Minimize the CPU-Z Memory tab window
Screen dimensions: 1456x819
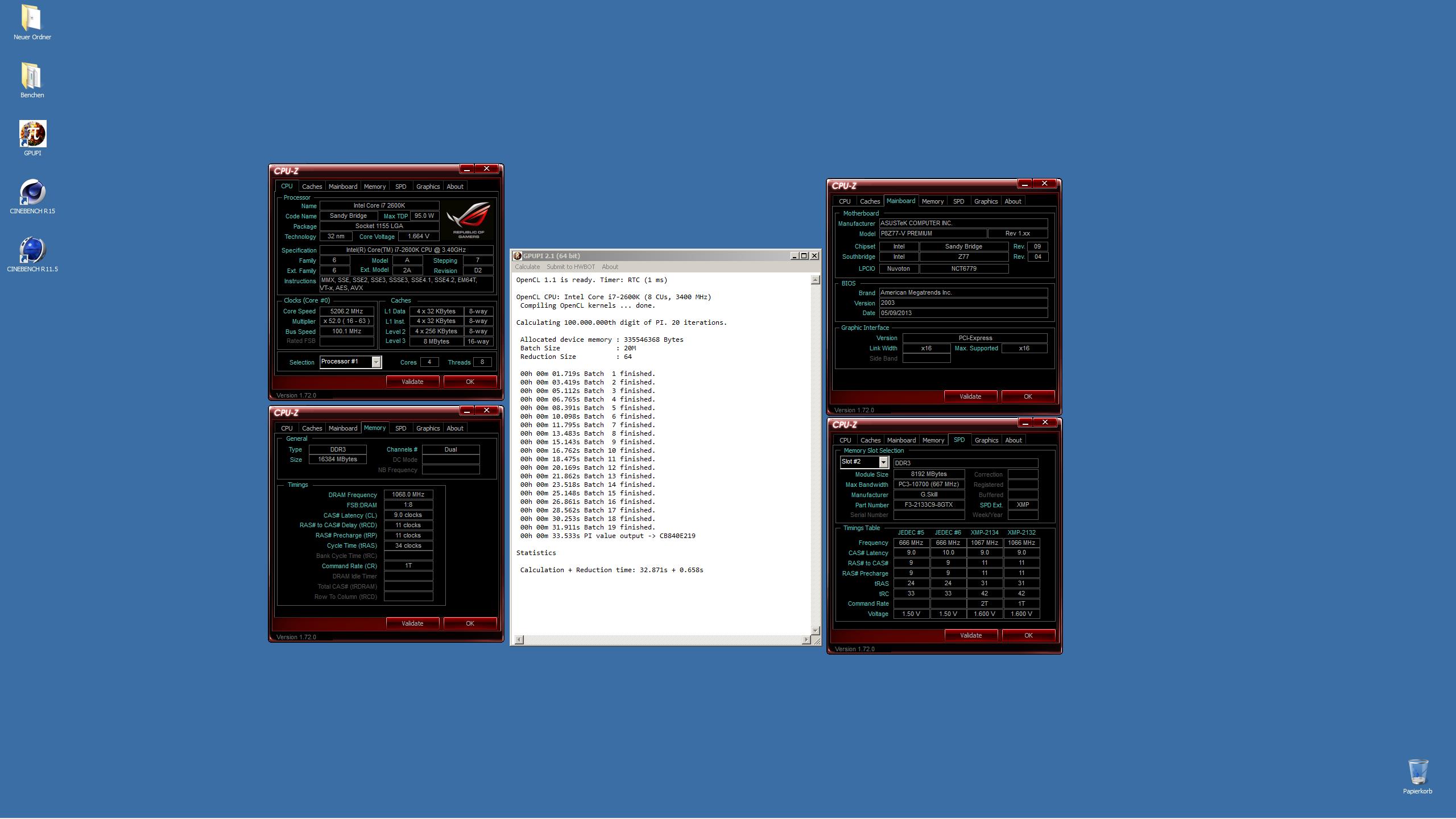coord(467,411)
